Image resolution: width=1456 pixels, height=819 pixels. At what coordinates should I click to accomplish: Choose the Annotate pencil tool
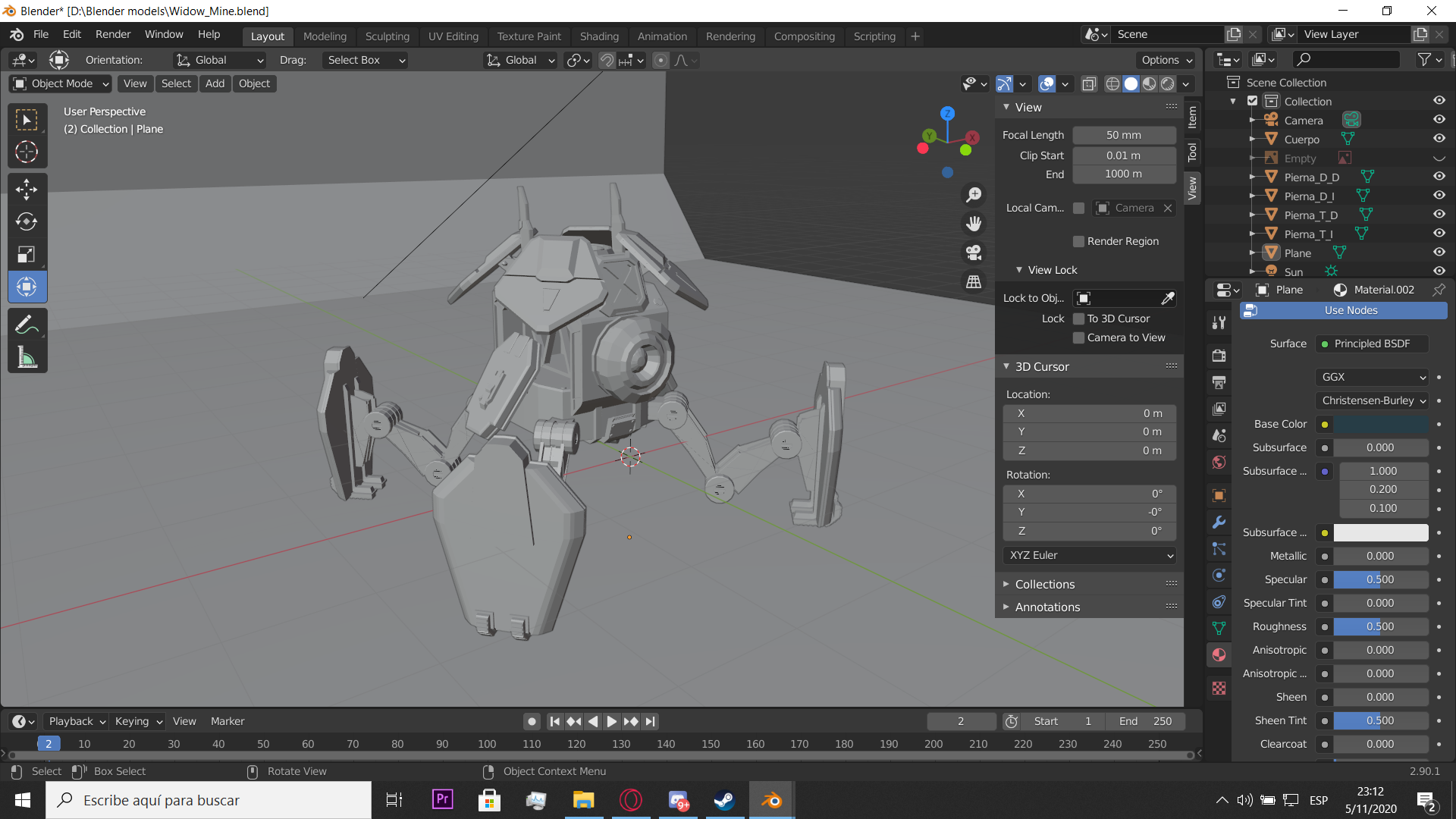27,325
